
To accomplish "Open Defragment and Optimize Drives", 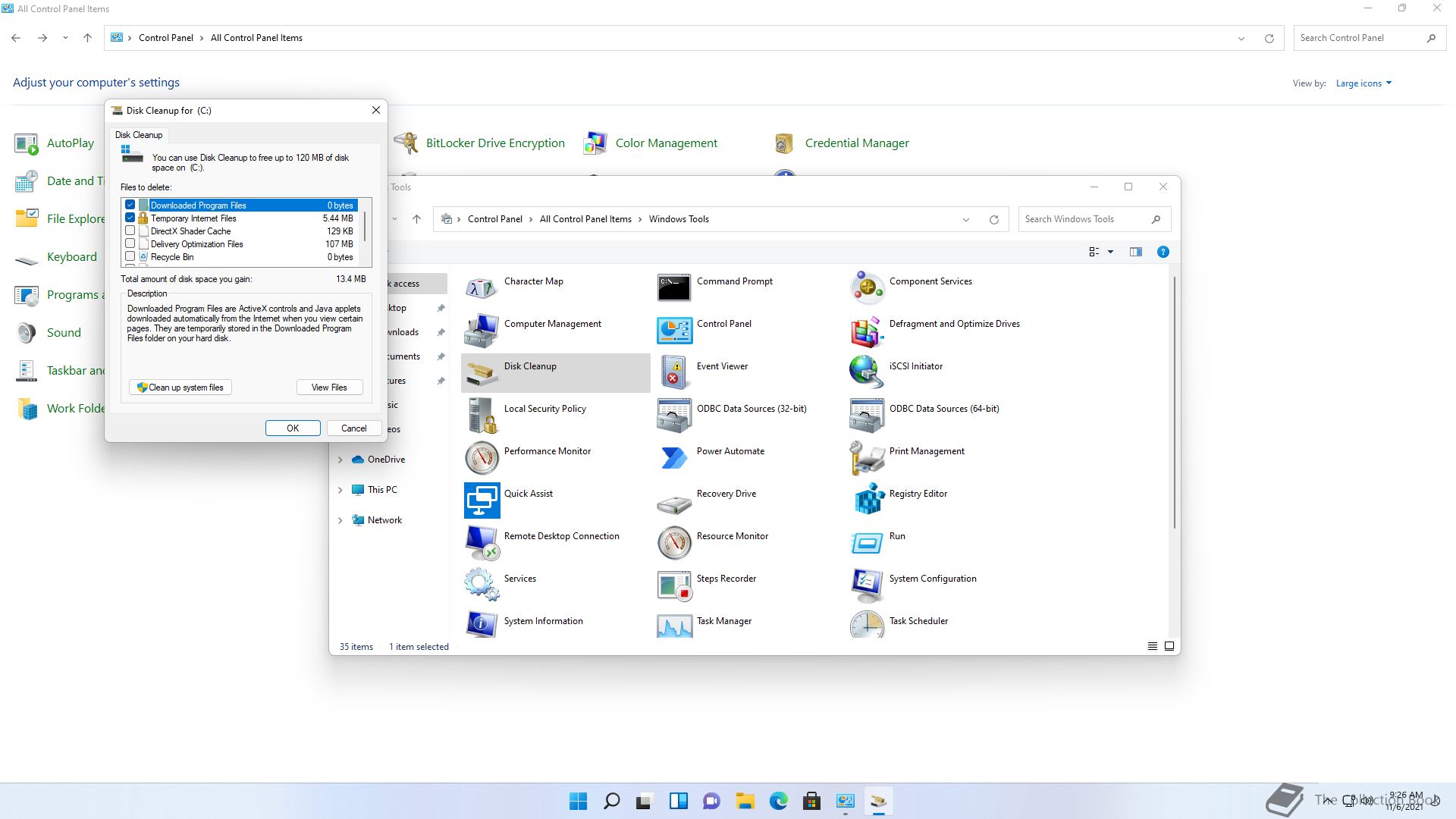I will [867, 331].
